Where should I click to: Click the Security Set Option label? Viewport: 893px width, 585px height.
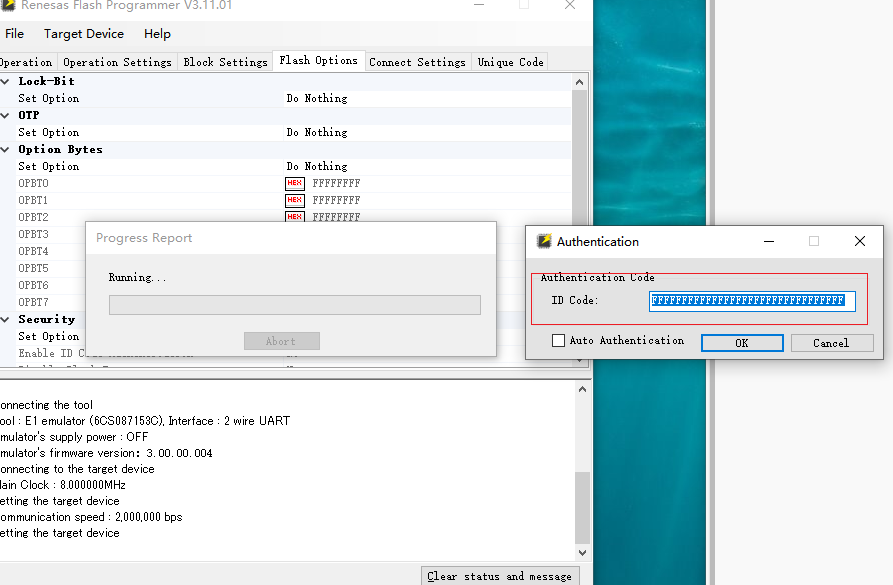(x=49, y=337)
